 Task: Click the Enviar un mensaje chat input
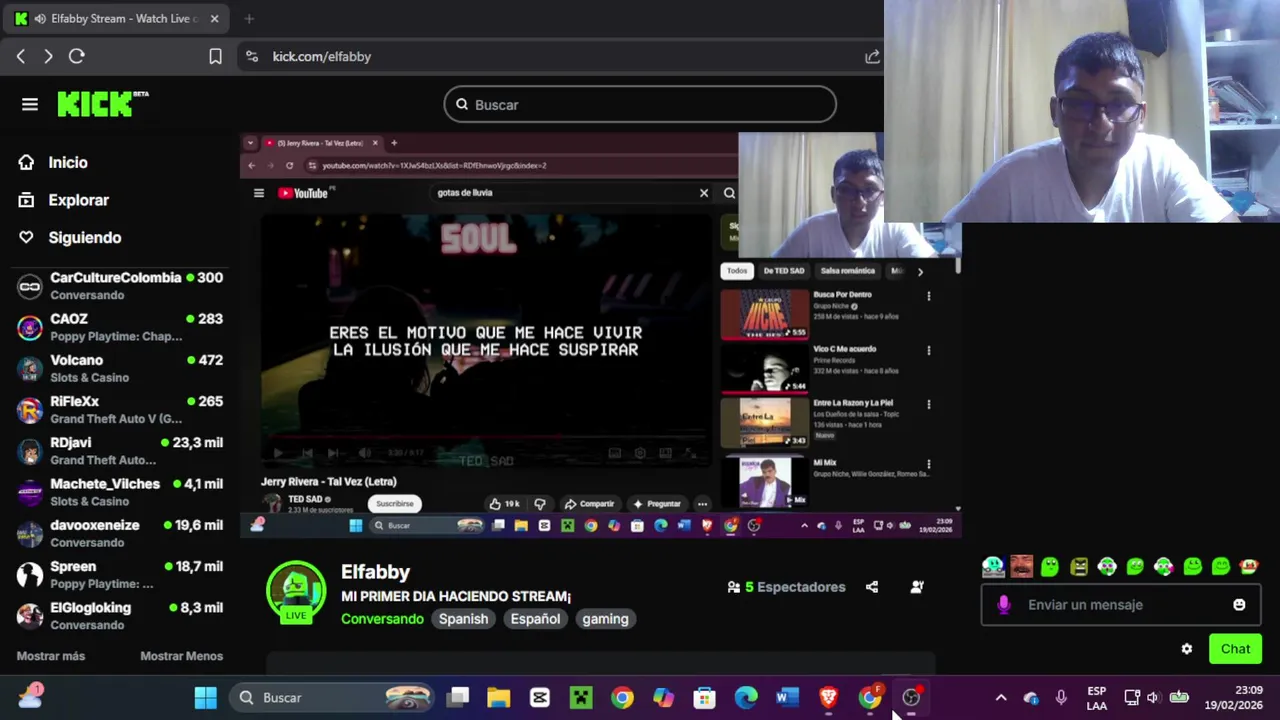1120,605
